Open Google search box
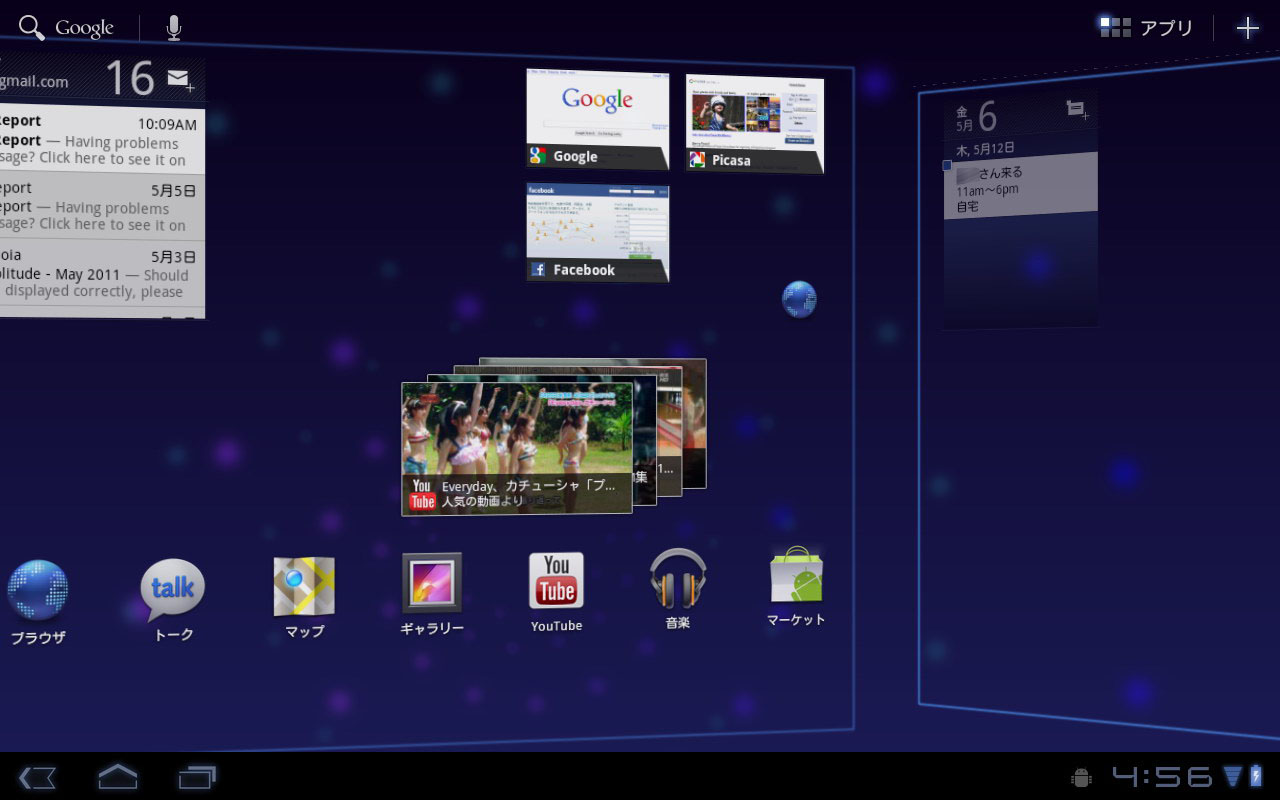 point(66,28)
